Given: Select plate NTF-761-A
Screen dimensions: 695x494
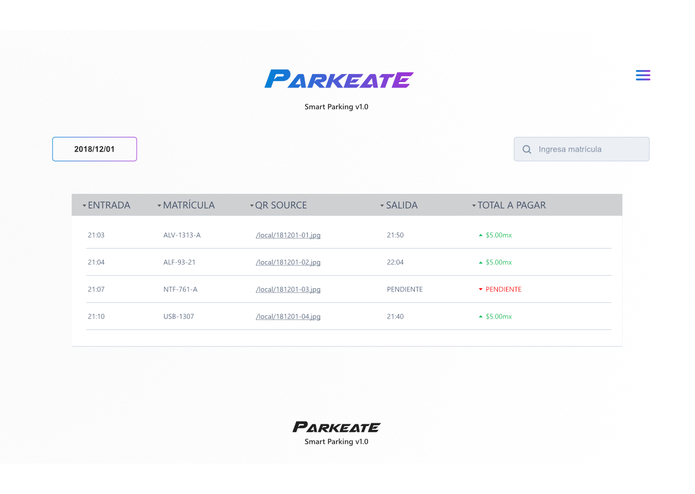Looking at the screenshot, I should [x=180, y=289].
